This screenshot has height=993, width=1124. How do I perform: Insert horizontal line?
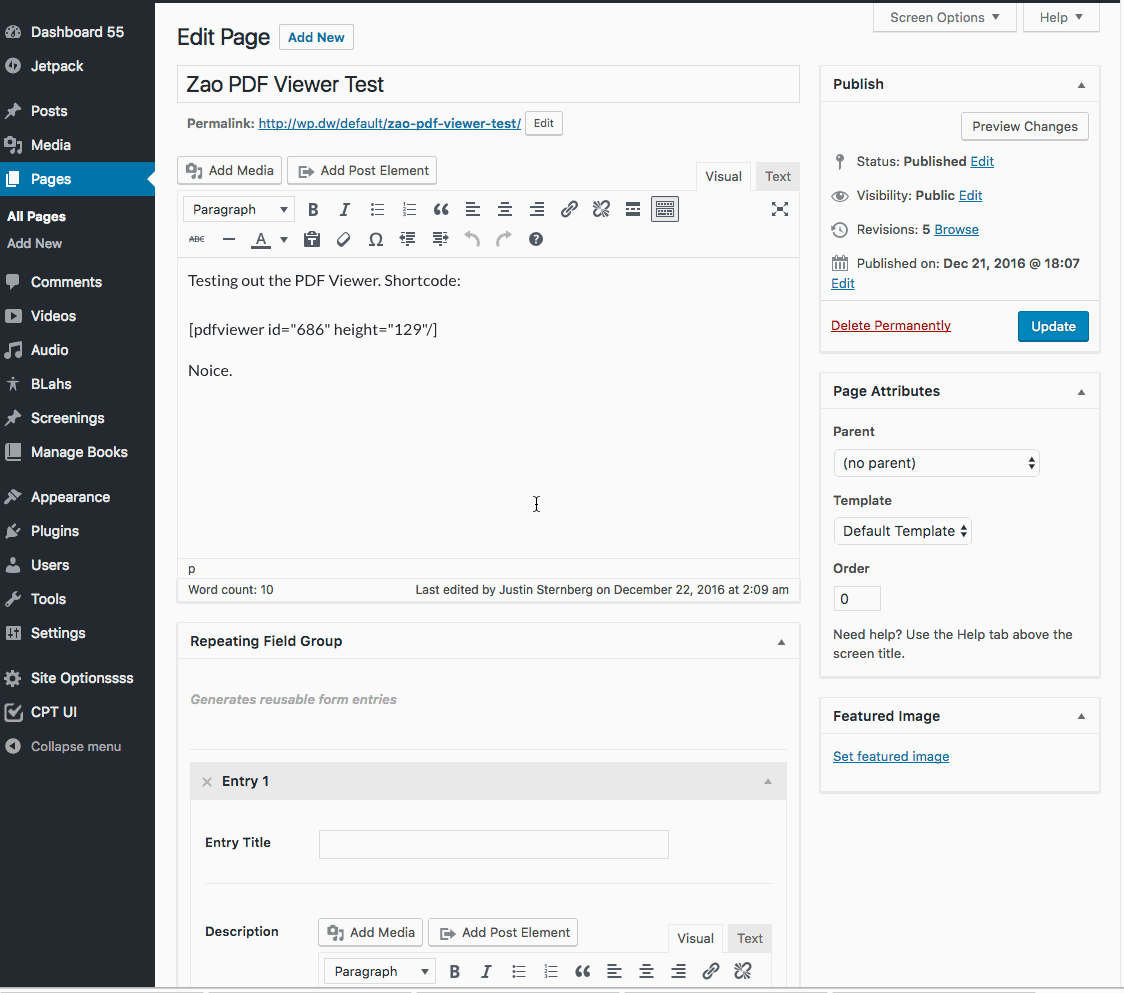click(229, 239)
